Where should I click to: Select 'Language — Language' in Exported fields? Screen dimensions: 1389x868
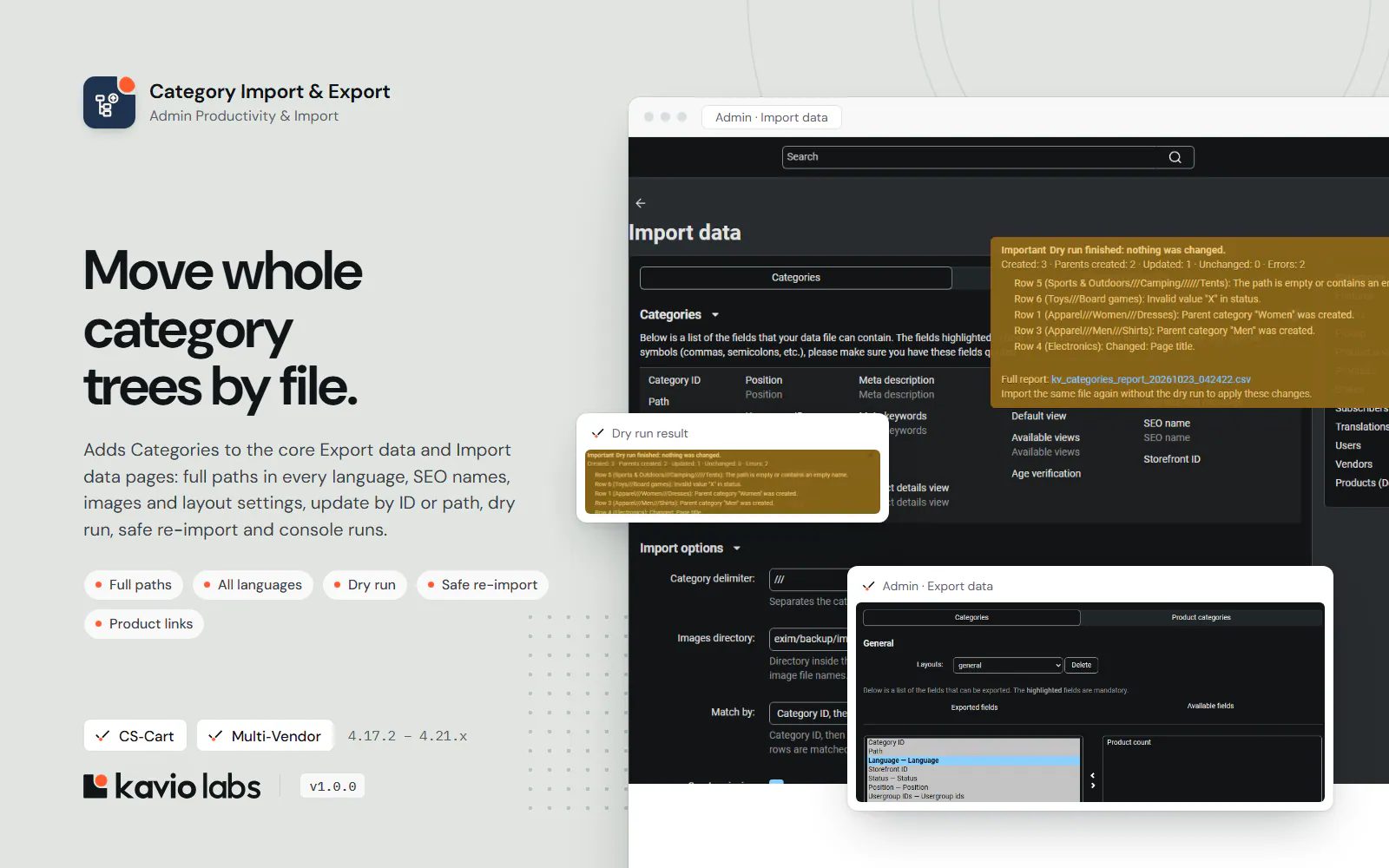(973, 760)
